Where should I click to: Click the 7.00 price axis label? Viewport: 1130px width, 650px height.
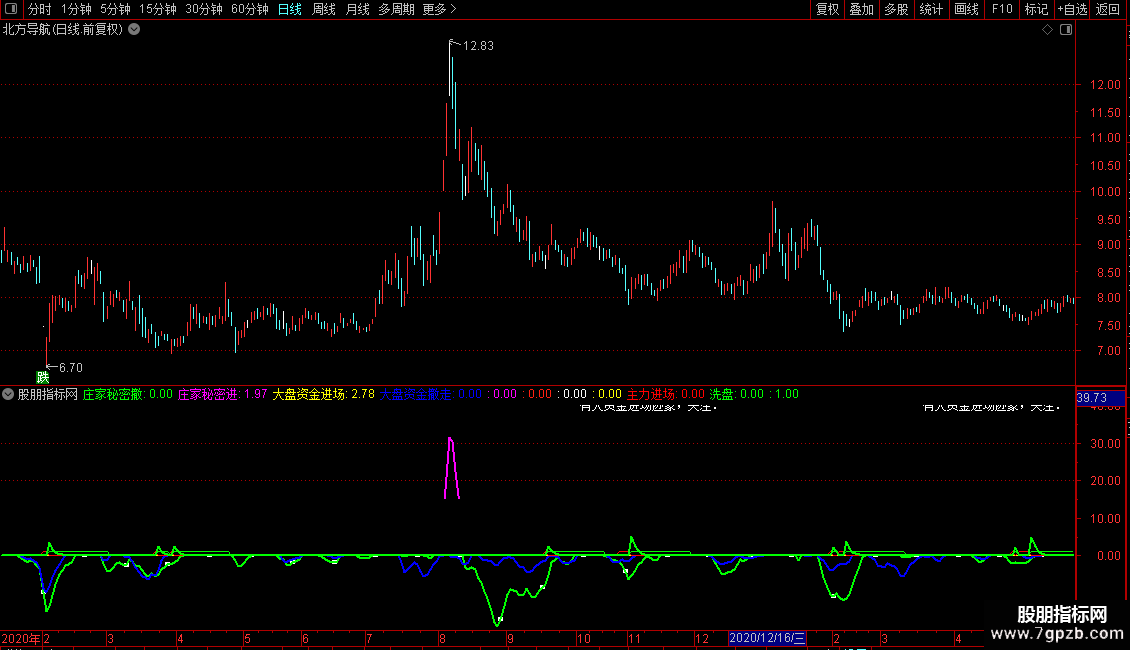click(1108, 351)
